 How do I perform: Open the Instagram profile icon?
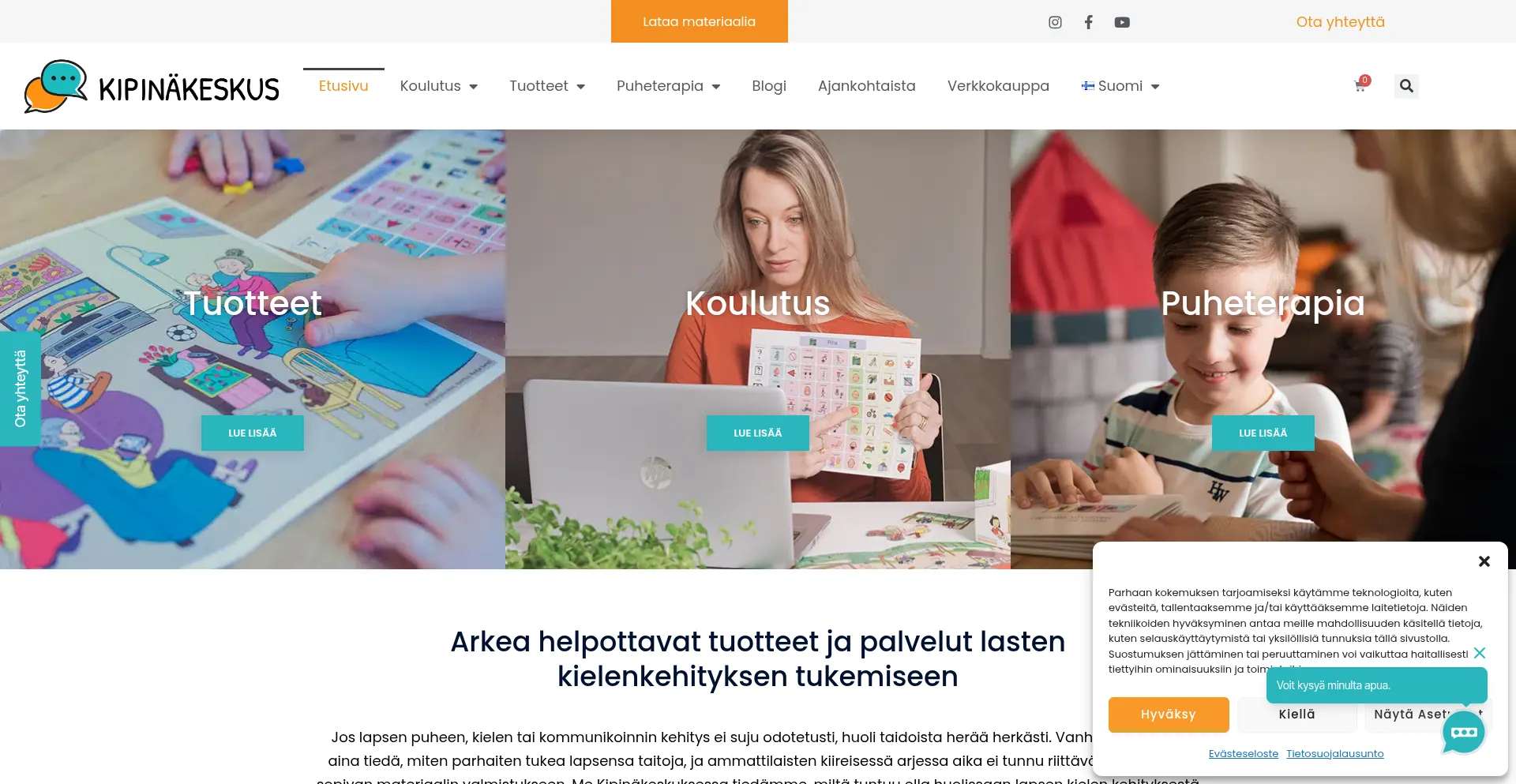[x=1055, y=22]
